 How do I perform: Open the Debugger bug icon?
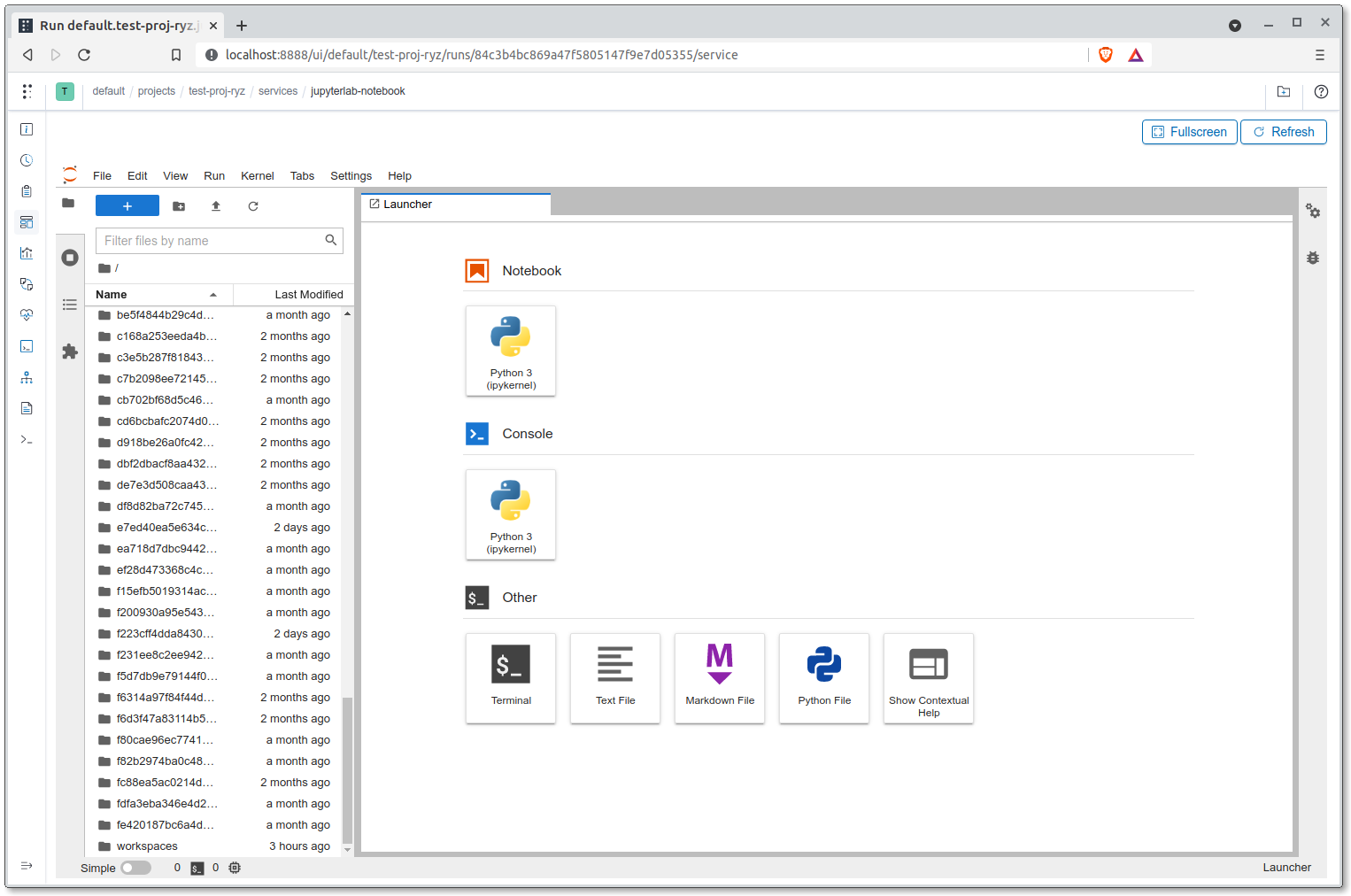(1313, 258)
